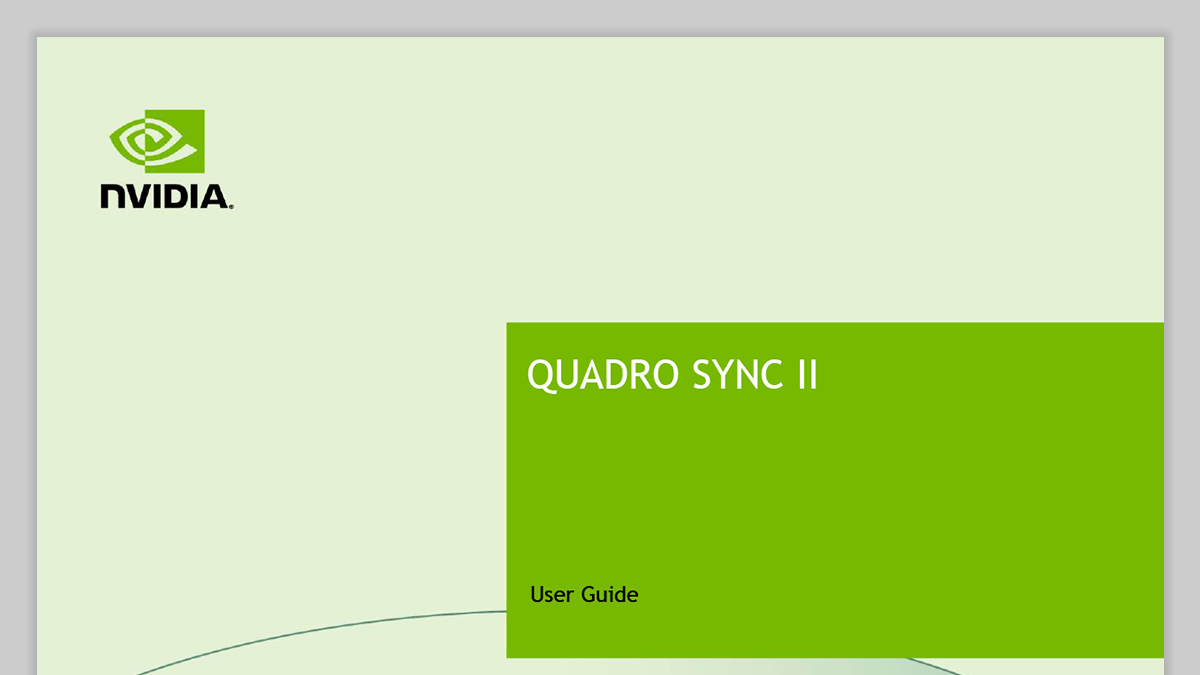Click the Roman numeral II in the title

[x=807, y=376]
